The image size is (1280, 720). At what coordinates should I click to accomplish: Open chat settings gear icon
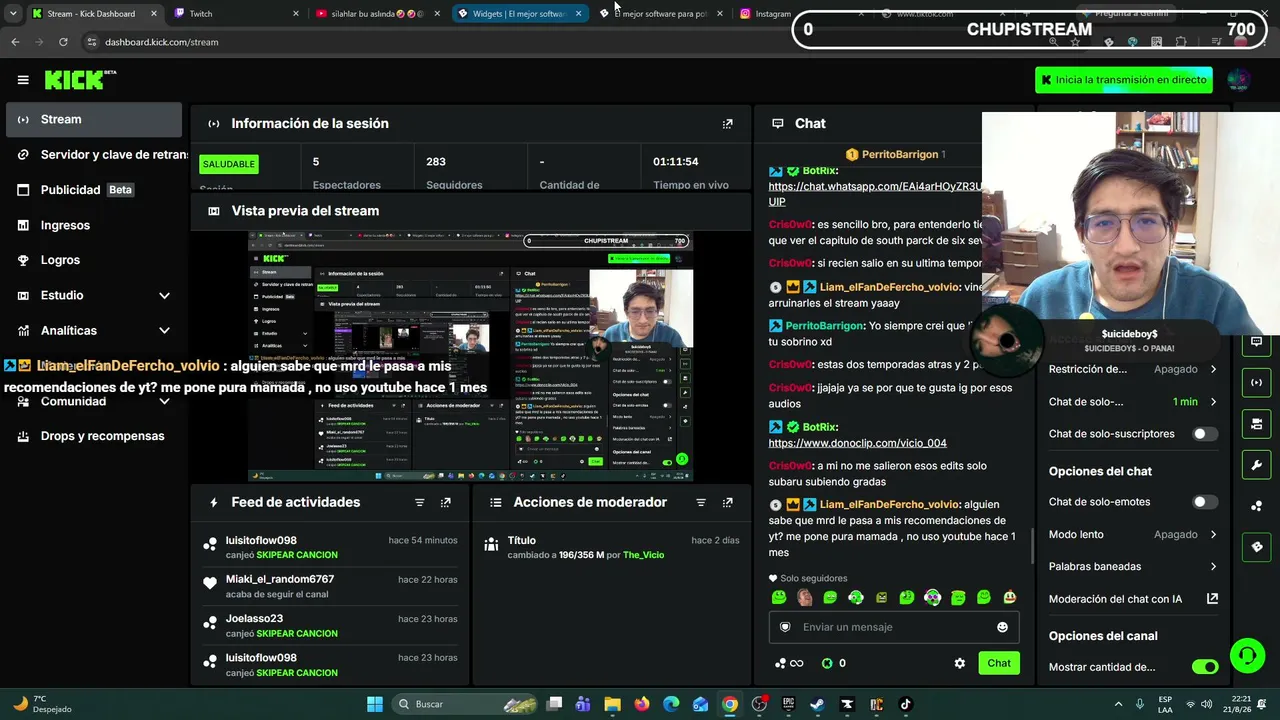pyautogui.click(x=960, y=663)
